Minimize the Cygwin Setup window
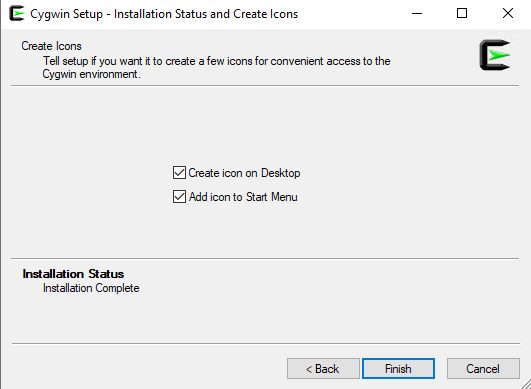531x389 pixels. [417, 14]
